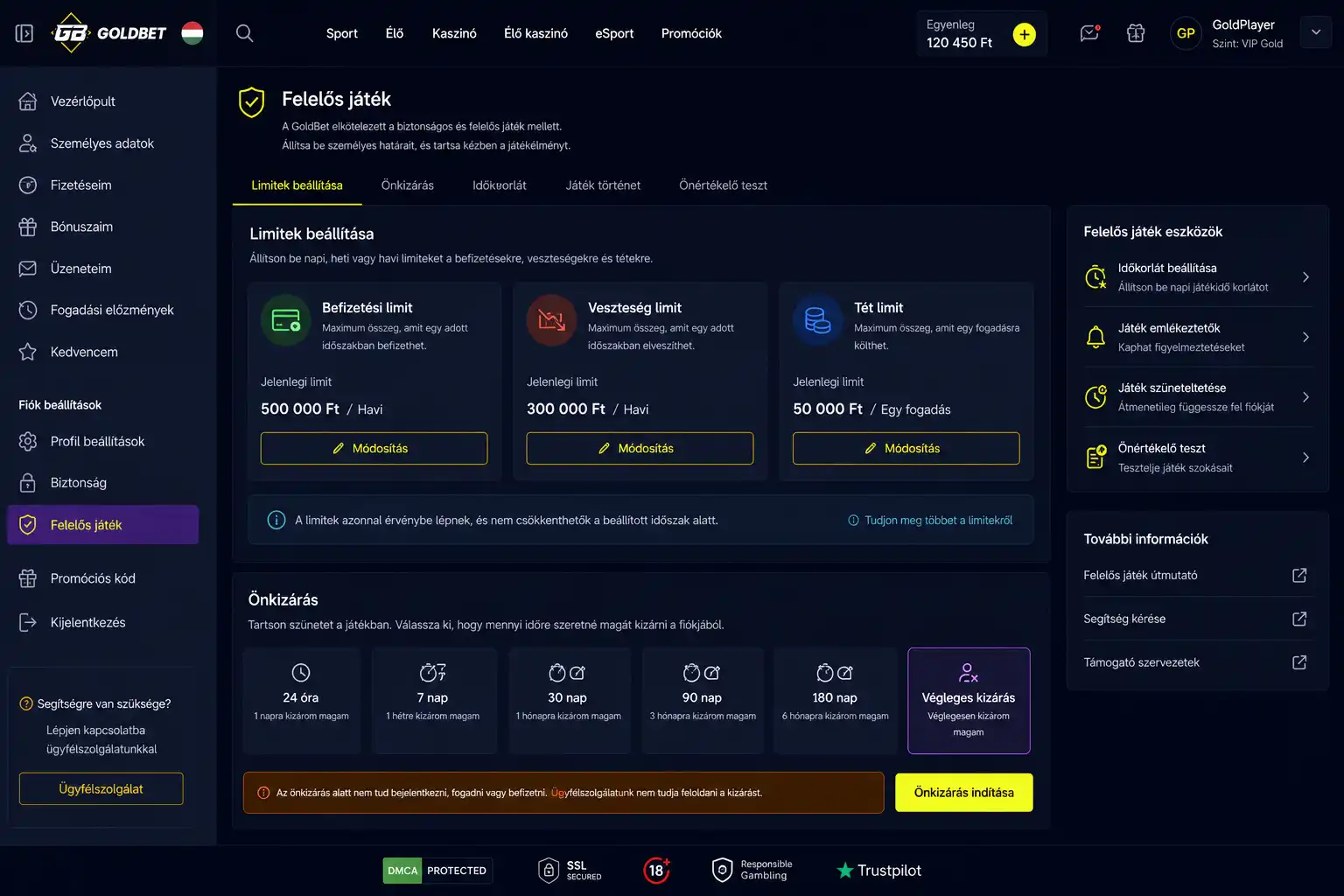Open Fizetéseim from the sidebar
1344x896 pixels.
[103, 185]
